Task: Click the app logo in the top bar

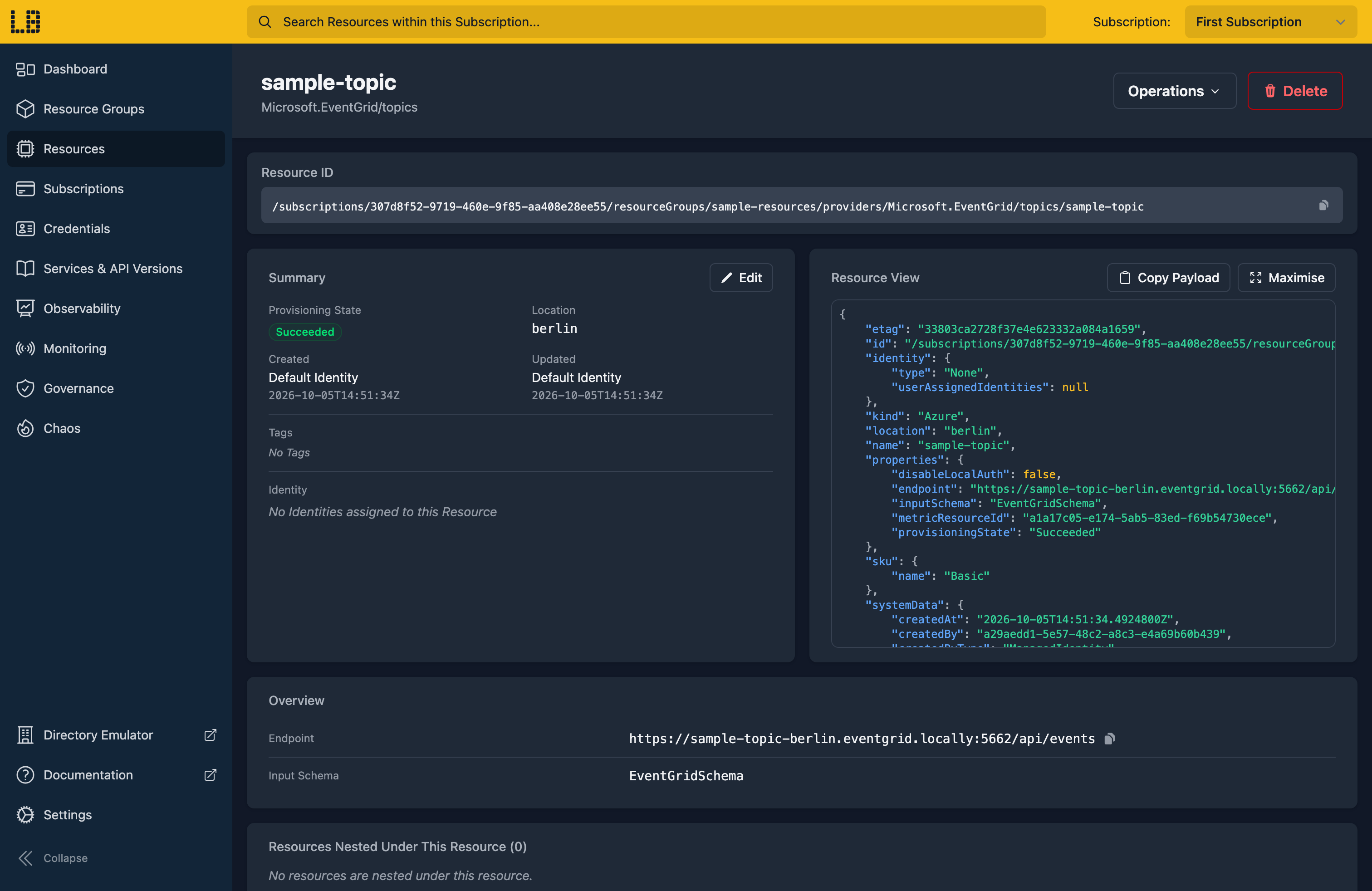Action: coord(25,21)
